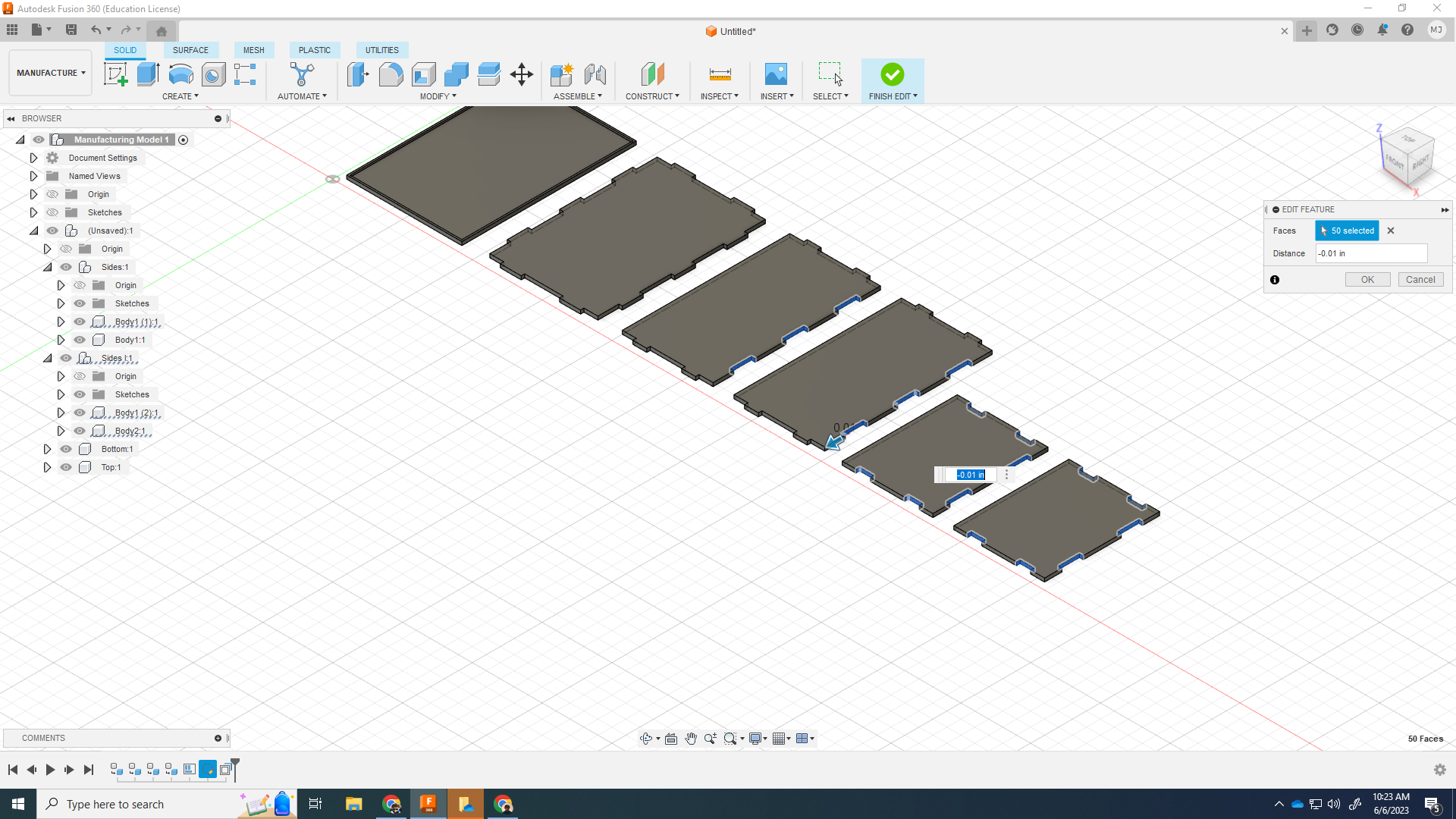Viewport: 1456px width, 819px height.
Task: Open the MANUFACTURE workspace dropdown
Action: [51, 73]
